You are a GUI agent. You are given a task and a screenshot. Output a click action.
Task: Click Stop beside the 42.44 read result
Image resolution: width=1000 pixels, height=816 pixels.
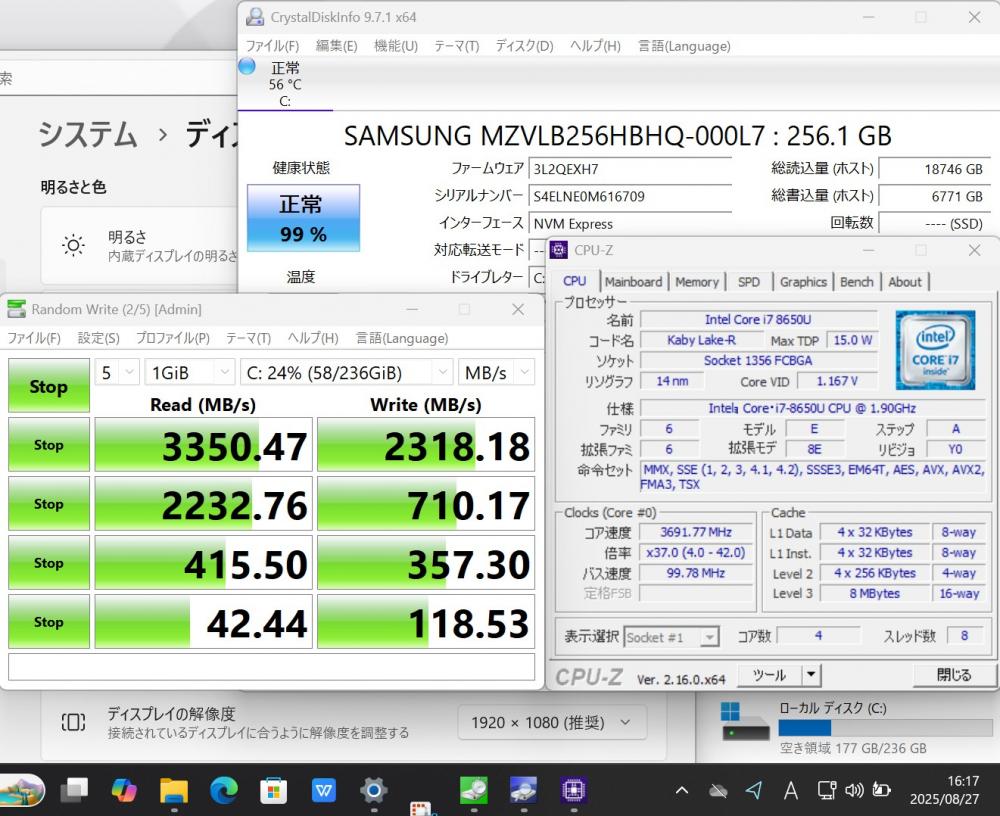tap(48, 622)
